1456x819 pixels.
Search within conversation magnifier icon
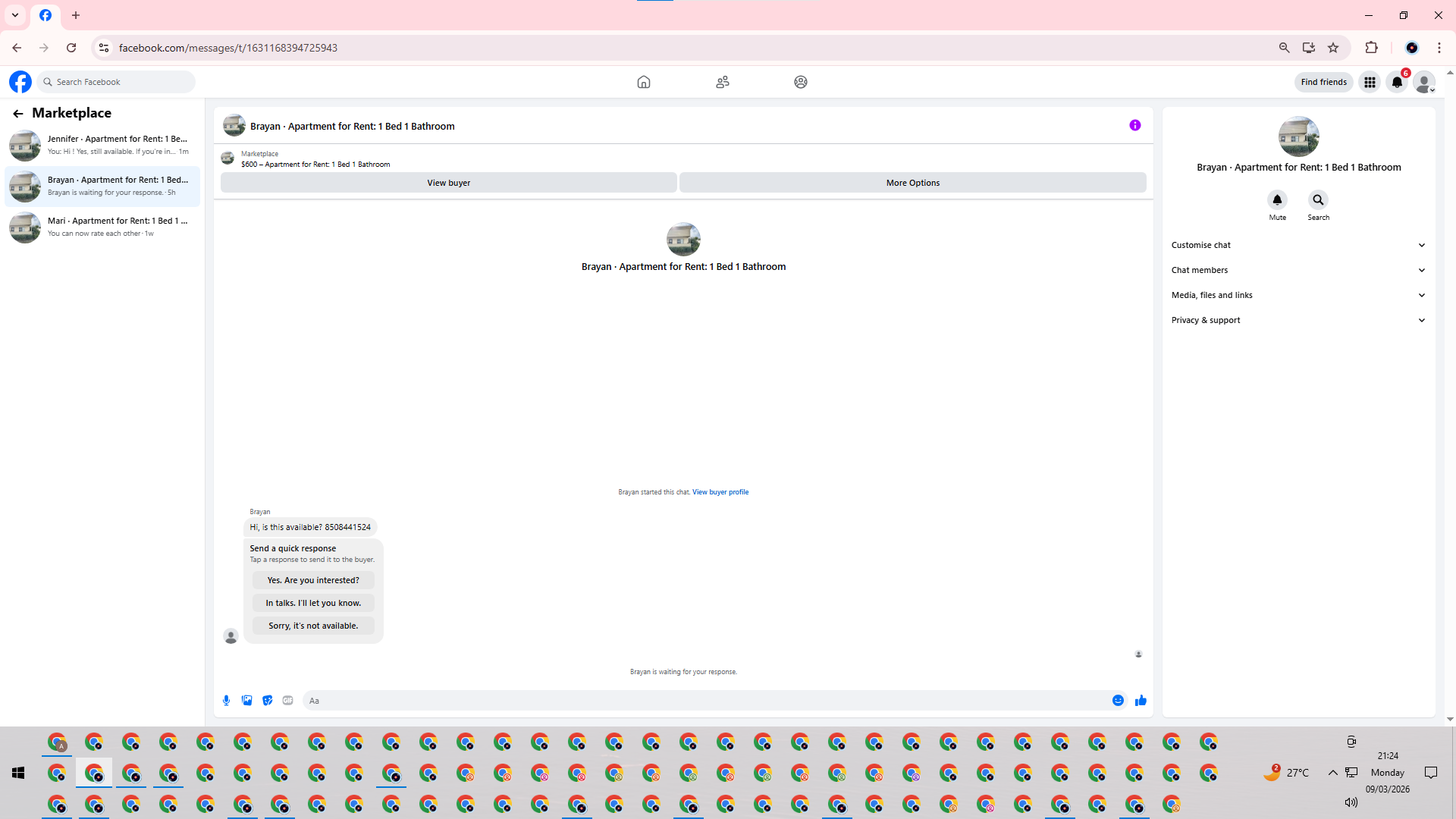1318,200
